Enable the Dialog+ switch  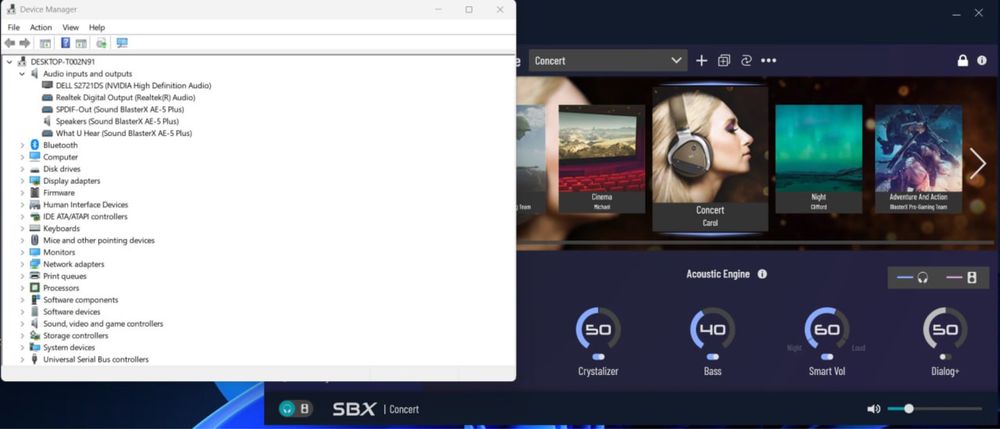(x=945, y=357)
